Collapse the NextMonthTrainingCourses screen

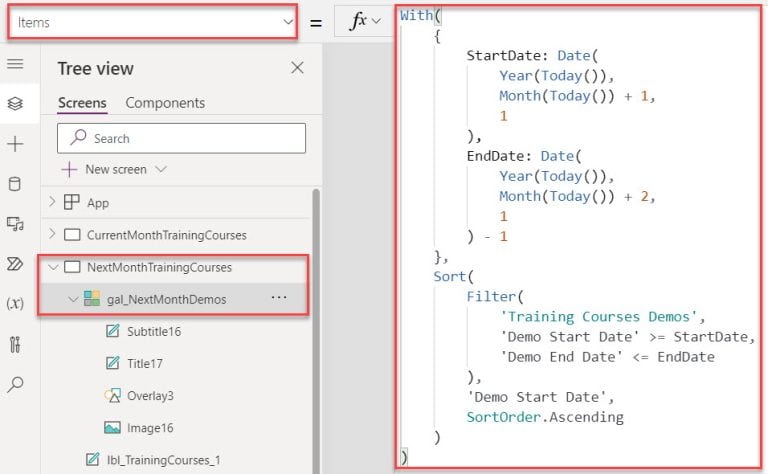pyautogui.click(x=53, y=267)
